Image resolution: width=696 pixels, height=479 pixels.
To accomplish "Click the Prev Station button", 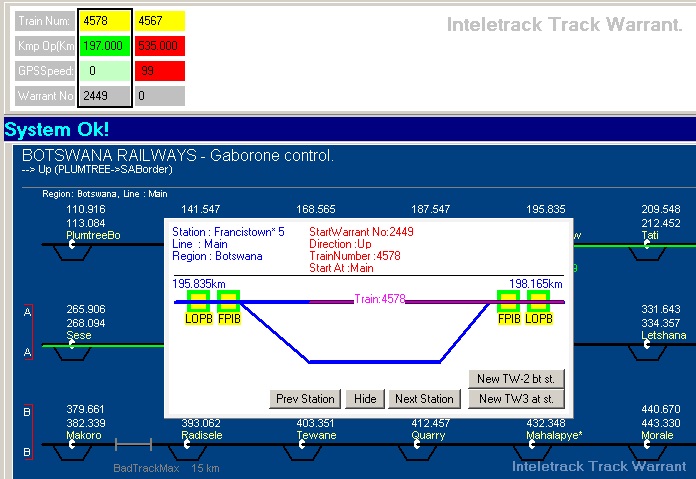I will click(x=305, y=399).
